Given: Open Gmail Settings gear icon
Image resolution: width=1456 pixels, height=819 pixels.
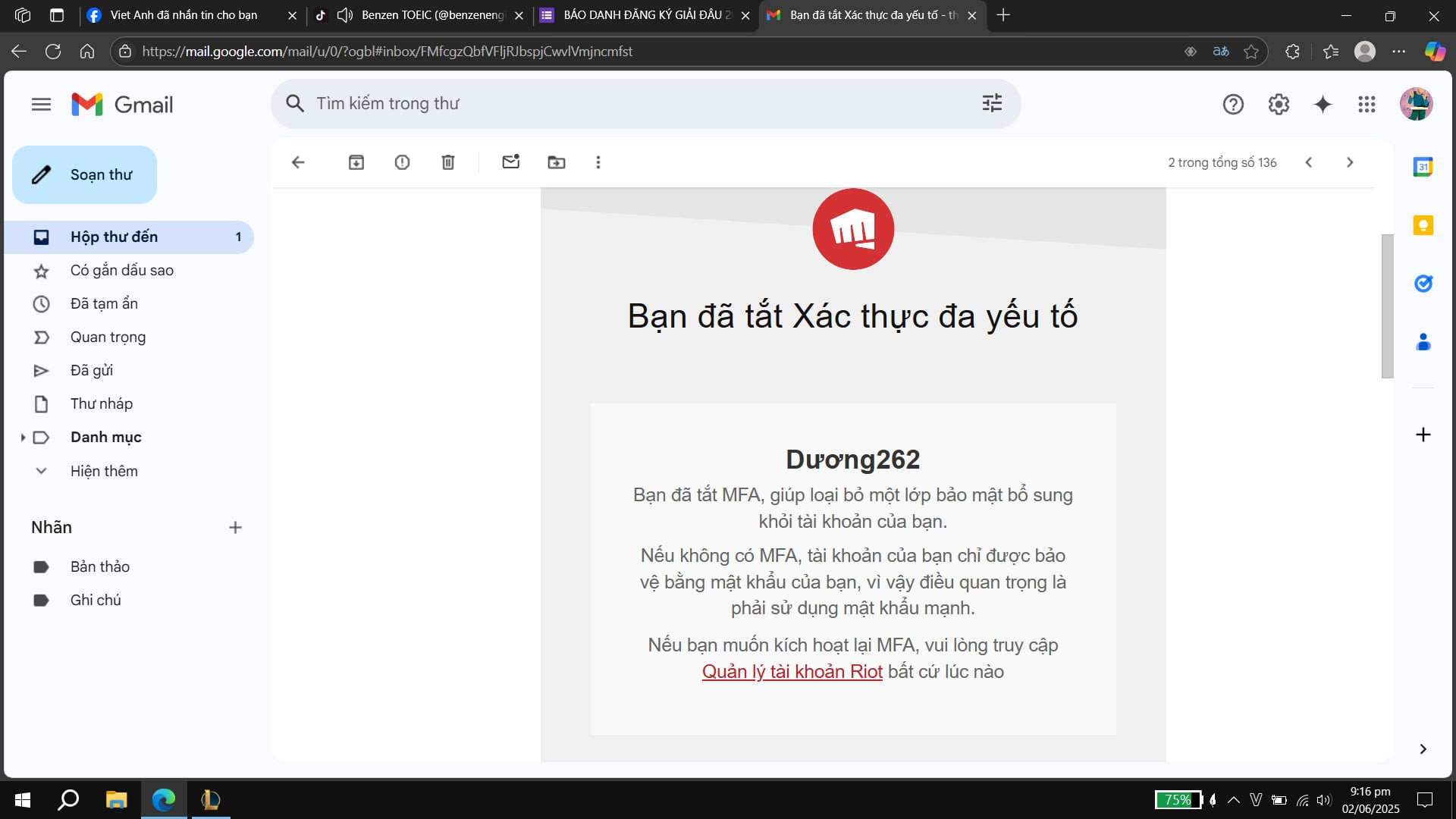Looking at the screenshot, I should (1279, 104).
